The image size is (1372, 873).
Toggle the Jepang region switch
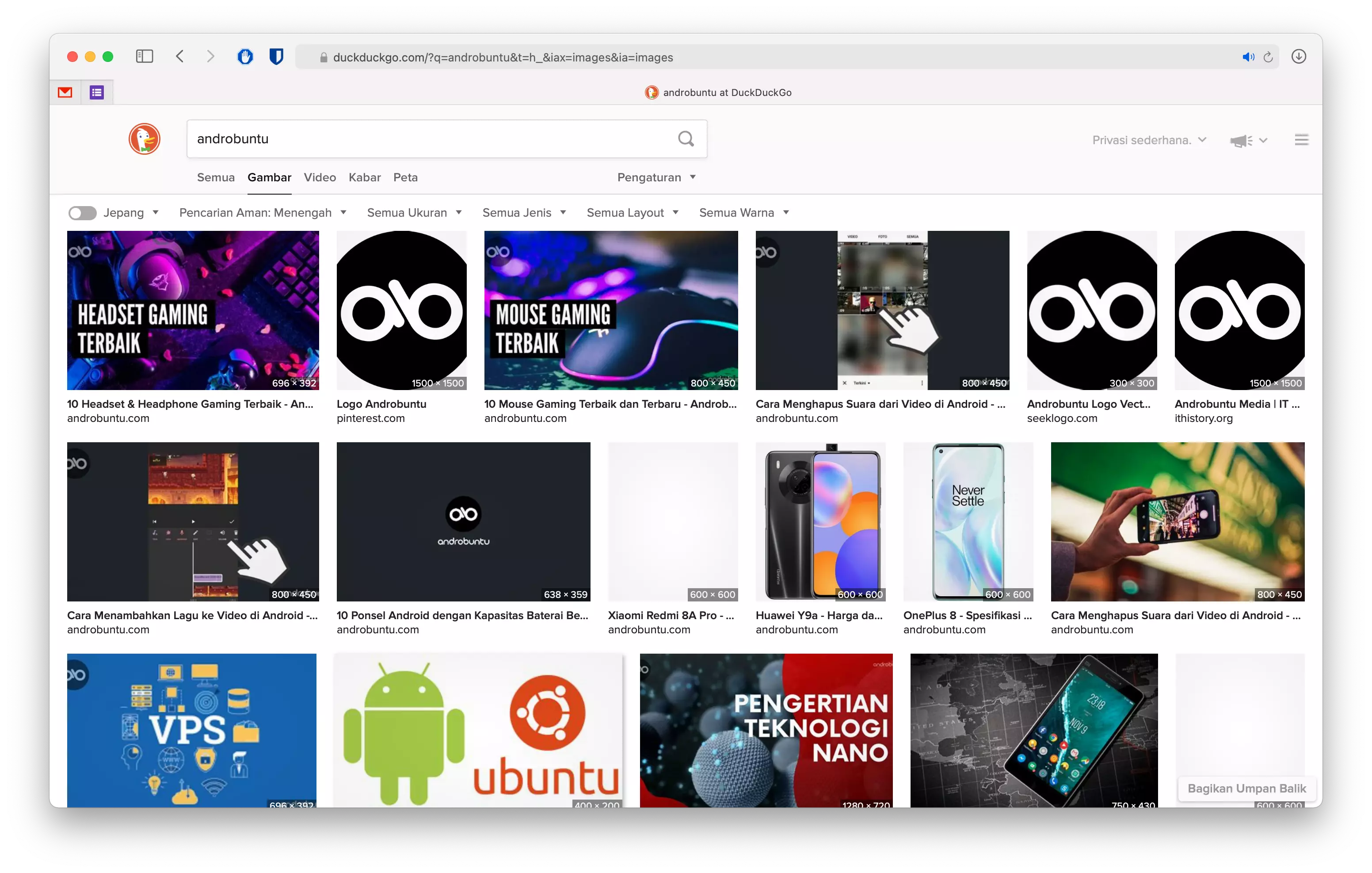tap(82, 212)
